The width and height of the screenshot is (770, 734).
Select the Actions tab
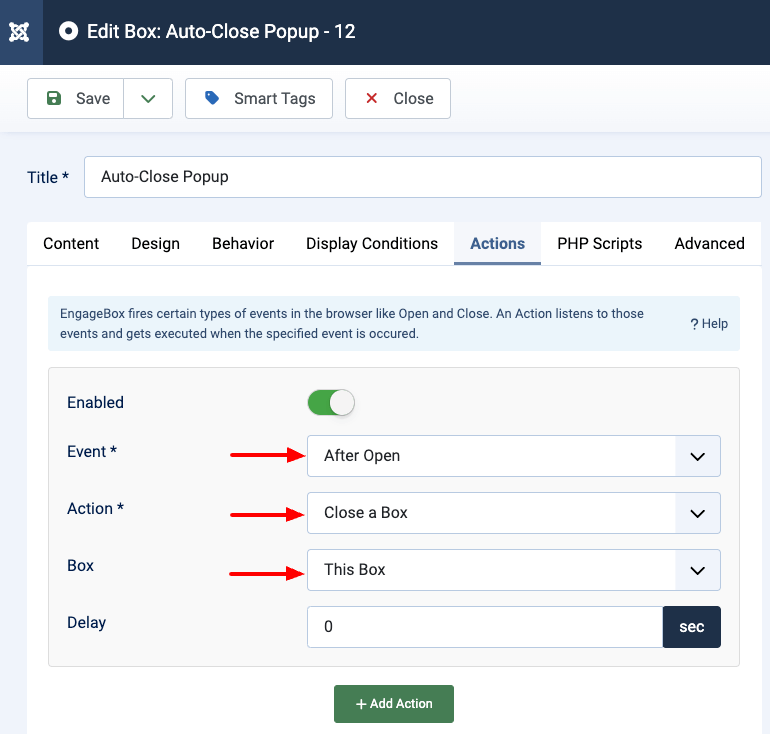(x=497, y=244)
